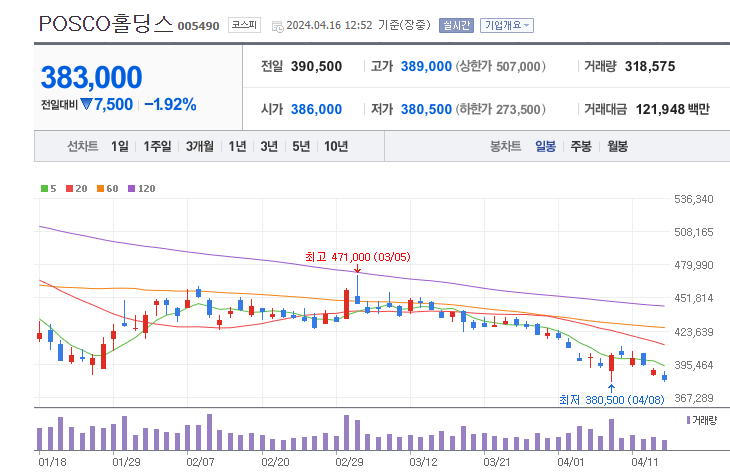Click the 전일 value 390,500
This screenshot has height=472, width=730.
click(317, 67)
